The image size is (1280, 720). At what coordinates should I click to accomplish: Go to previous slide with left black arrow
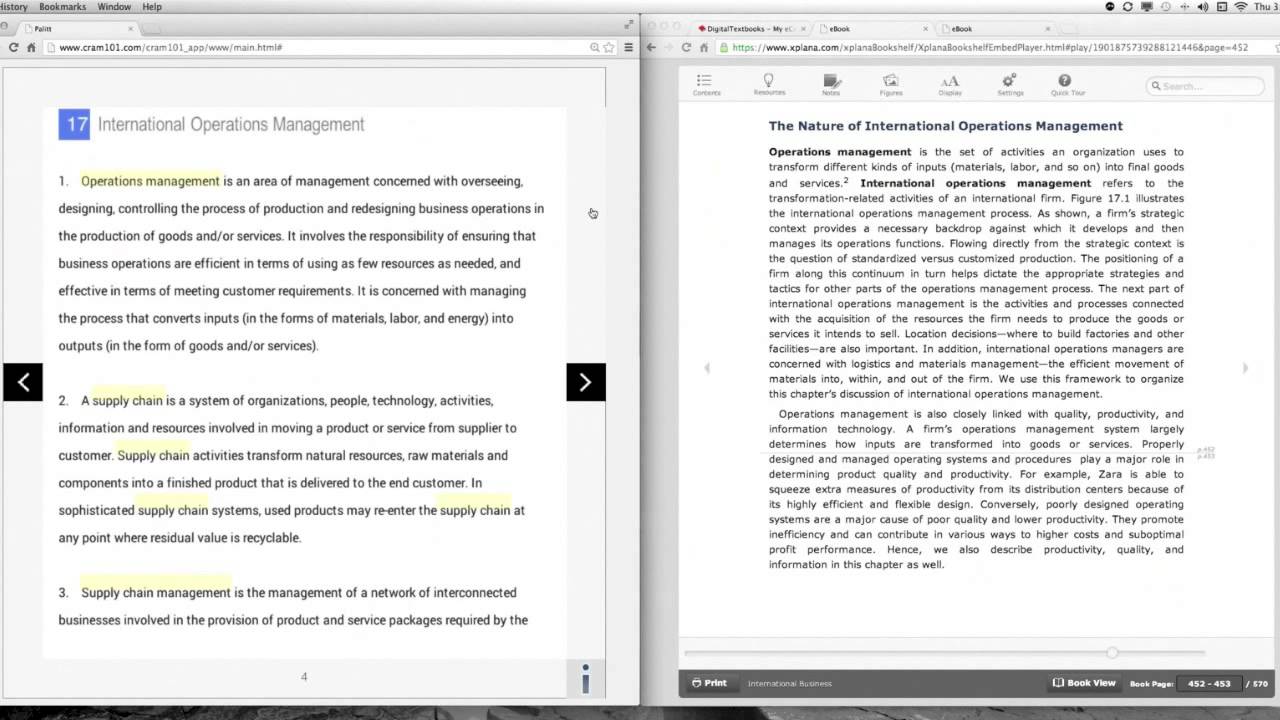pyautogui.click(x=23, y=382)
